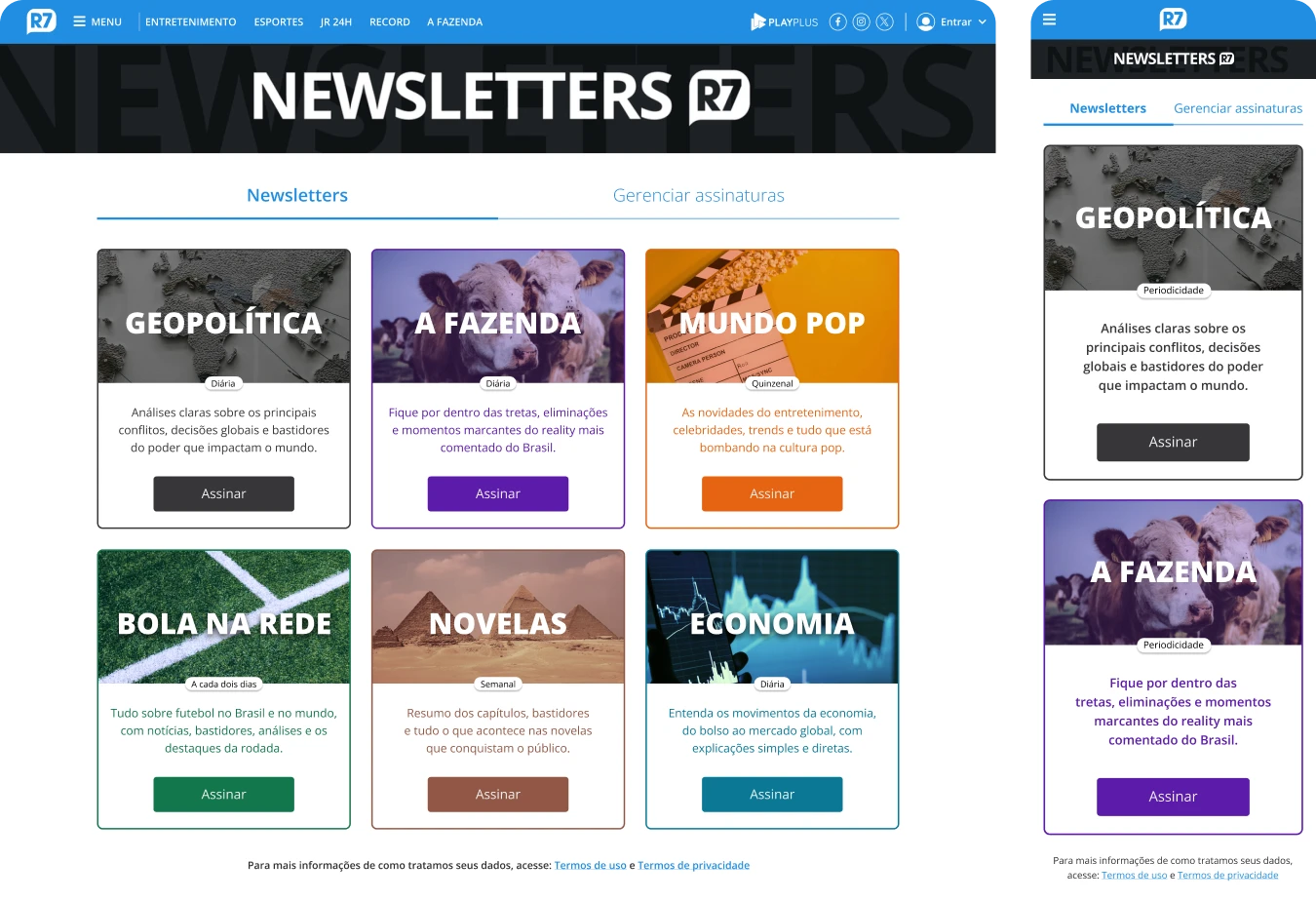Viewport: 1316px width, 901px height.
Task: Expand the Entrar dropdown chevron
Action: point(982,21)
